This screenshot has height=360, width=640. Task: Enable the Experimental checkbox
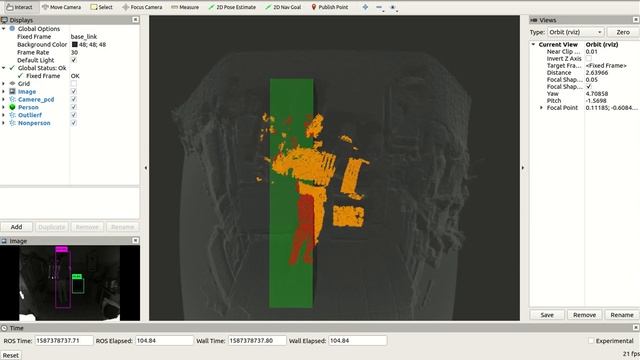[x=591, y=340]
